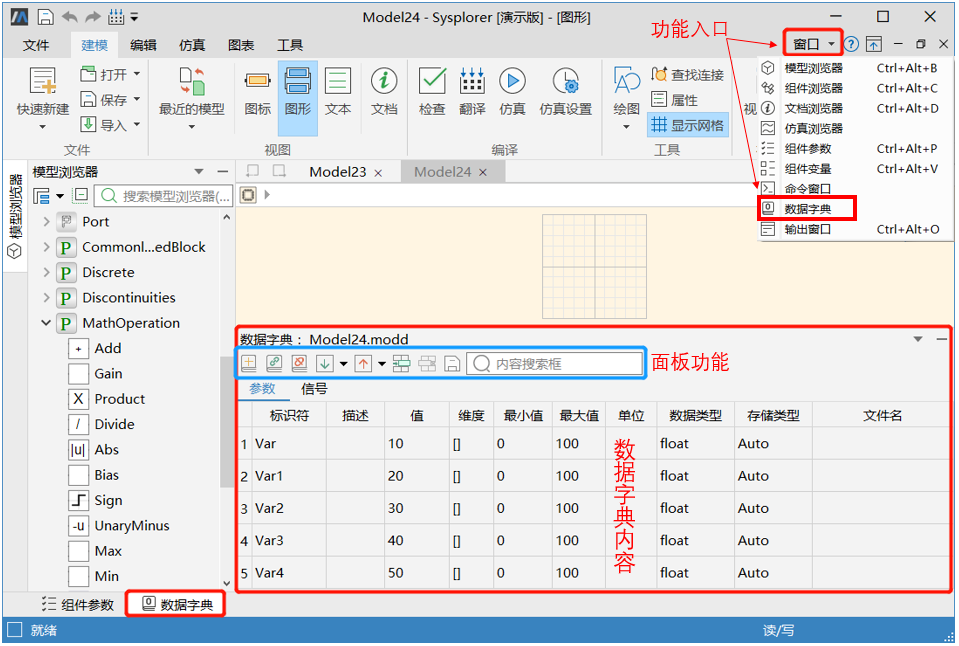The image size is (959, 646).
Task: Expand the 打开 dropdown arrow
Action: [137, 74]
